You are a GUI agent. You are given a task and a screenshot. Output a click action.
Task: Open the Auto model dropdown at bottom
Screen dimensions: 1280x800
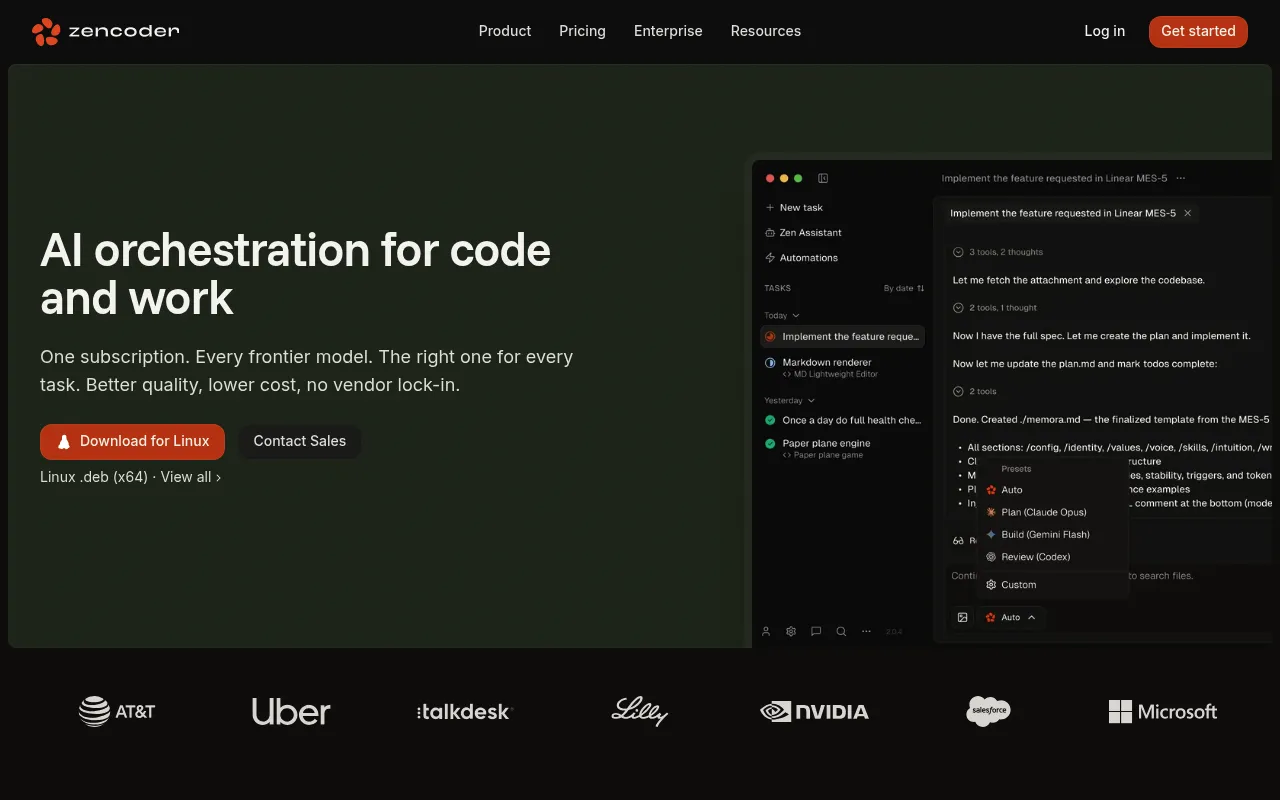pos(1011,617)
